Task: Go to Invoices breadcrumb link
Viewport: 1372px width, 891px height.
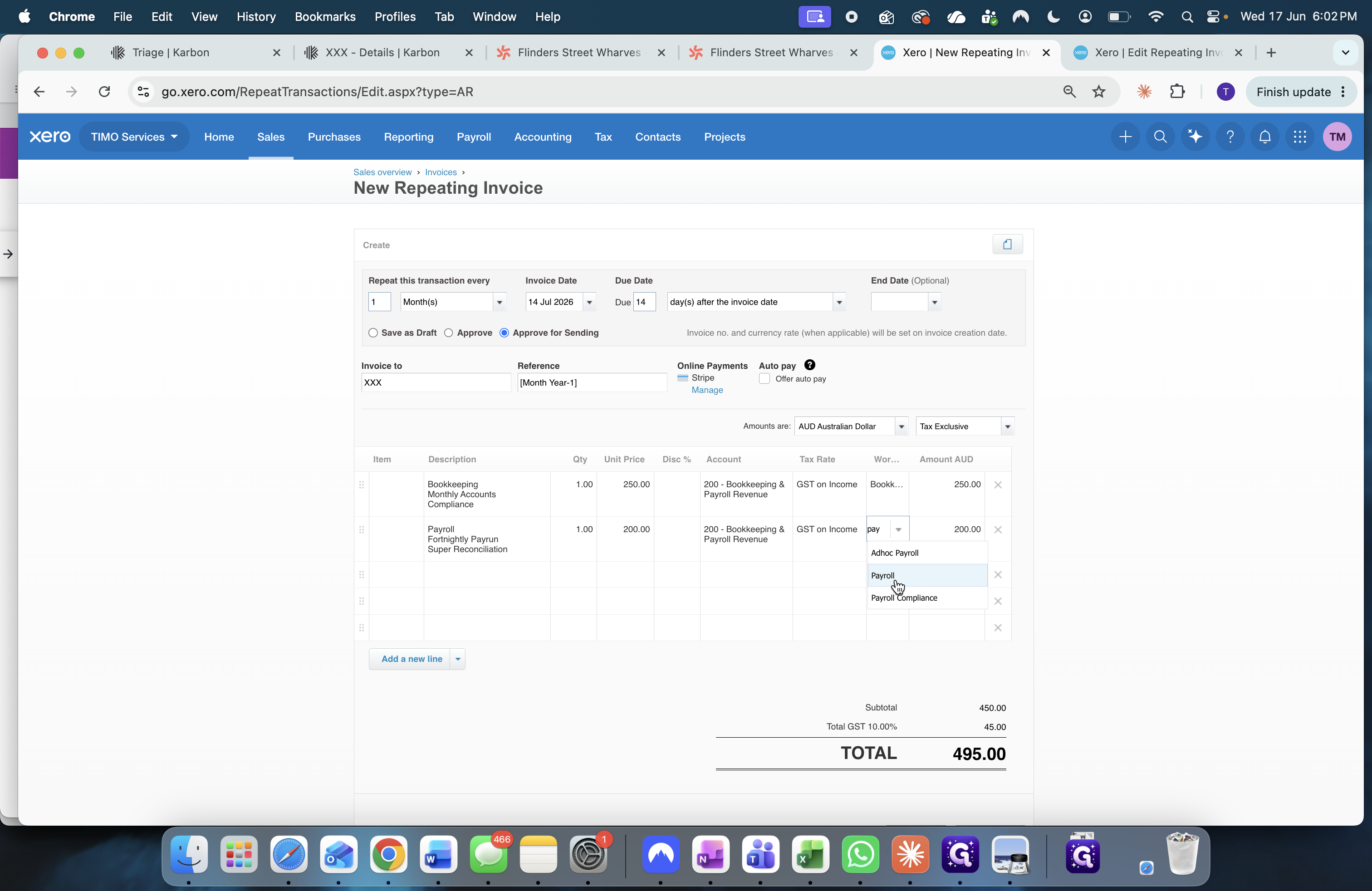Action: [441, 172]
